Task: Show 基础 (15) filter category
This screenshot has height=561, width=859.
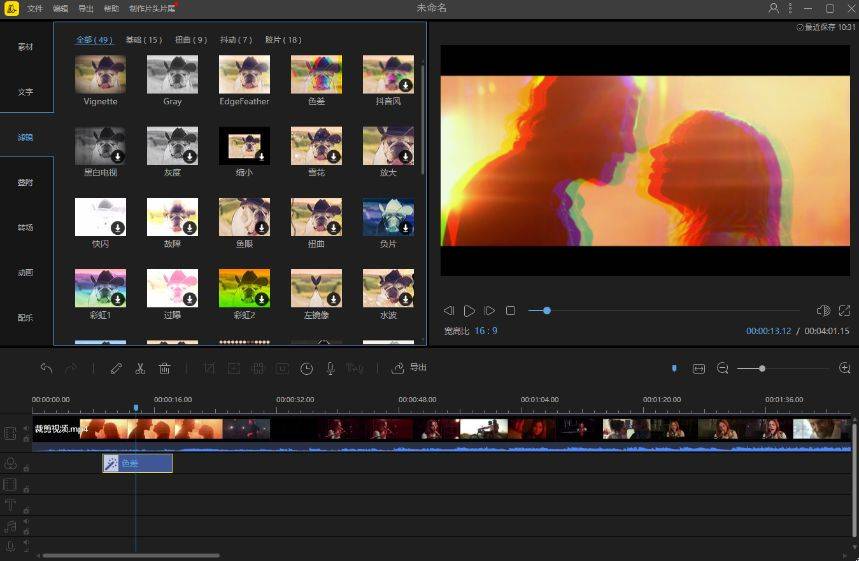Action: point(144,39)
